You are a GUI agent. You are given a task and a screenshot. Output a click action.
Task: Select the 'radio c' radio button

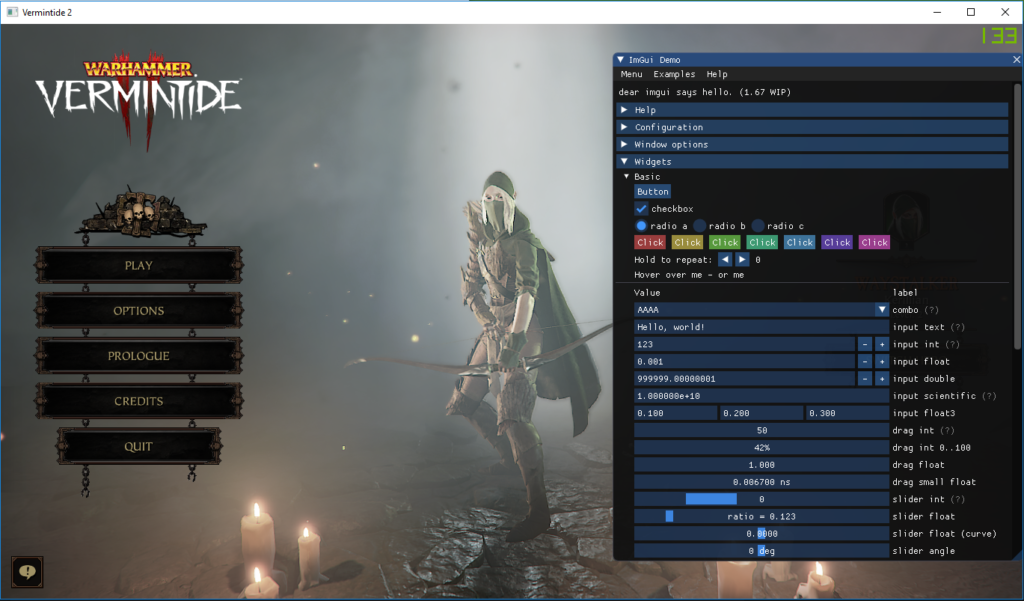pos(758,225)
